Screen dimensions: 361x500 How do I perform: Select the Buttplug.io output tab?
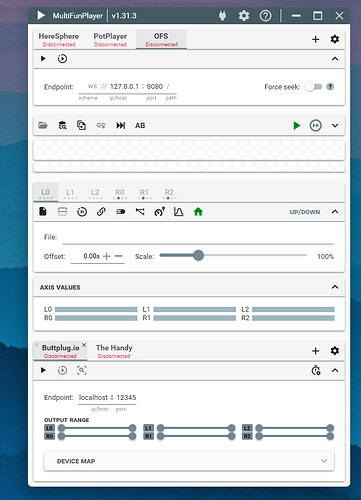(x=60, y=351)
